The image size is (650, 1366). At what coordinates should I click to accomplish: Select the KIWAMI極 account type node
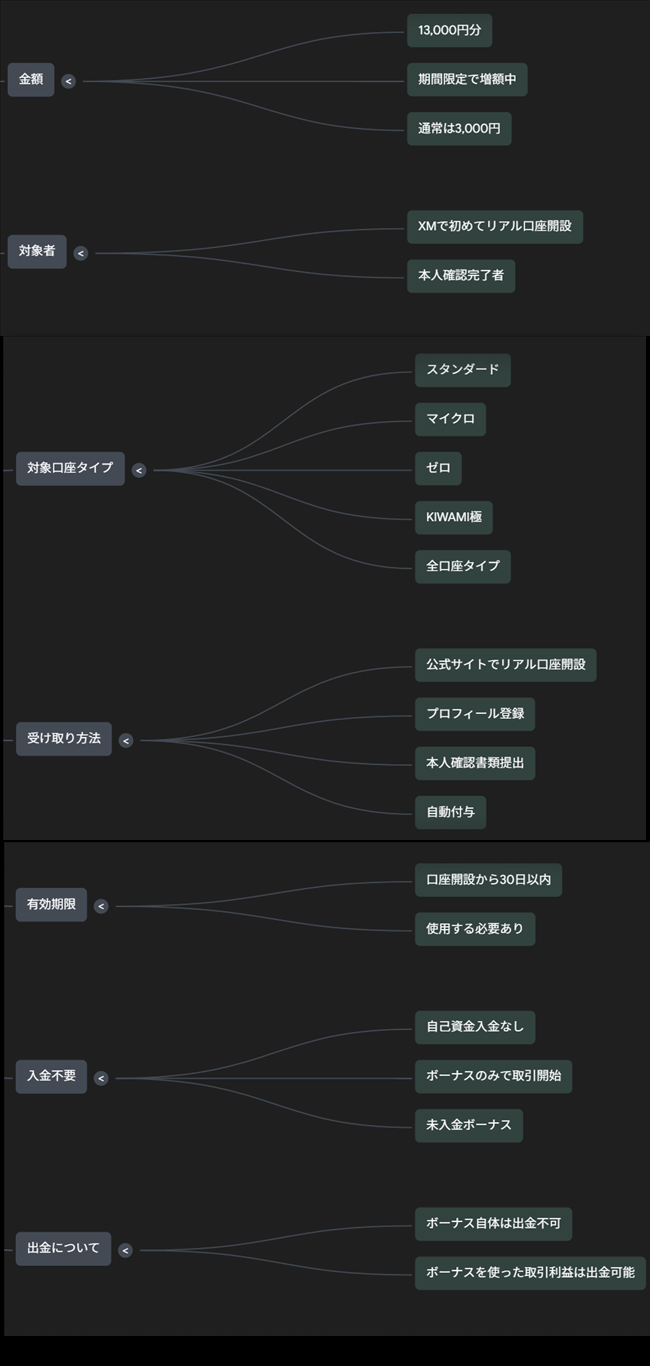[453, 517]
